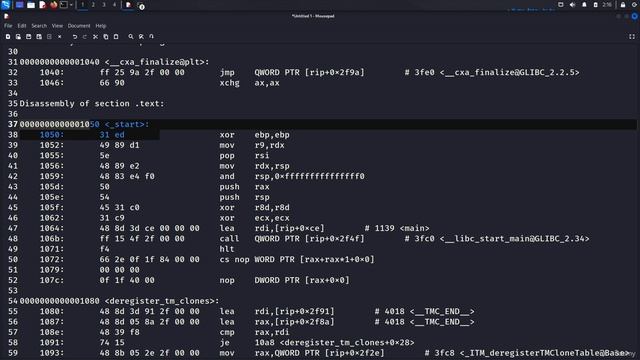
Task: Open the View menu
Action: click(57, 26)
